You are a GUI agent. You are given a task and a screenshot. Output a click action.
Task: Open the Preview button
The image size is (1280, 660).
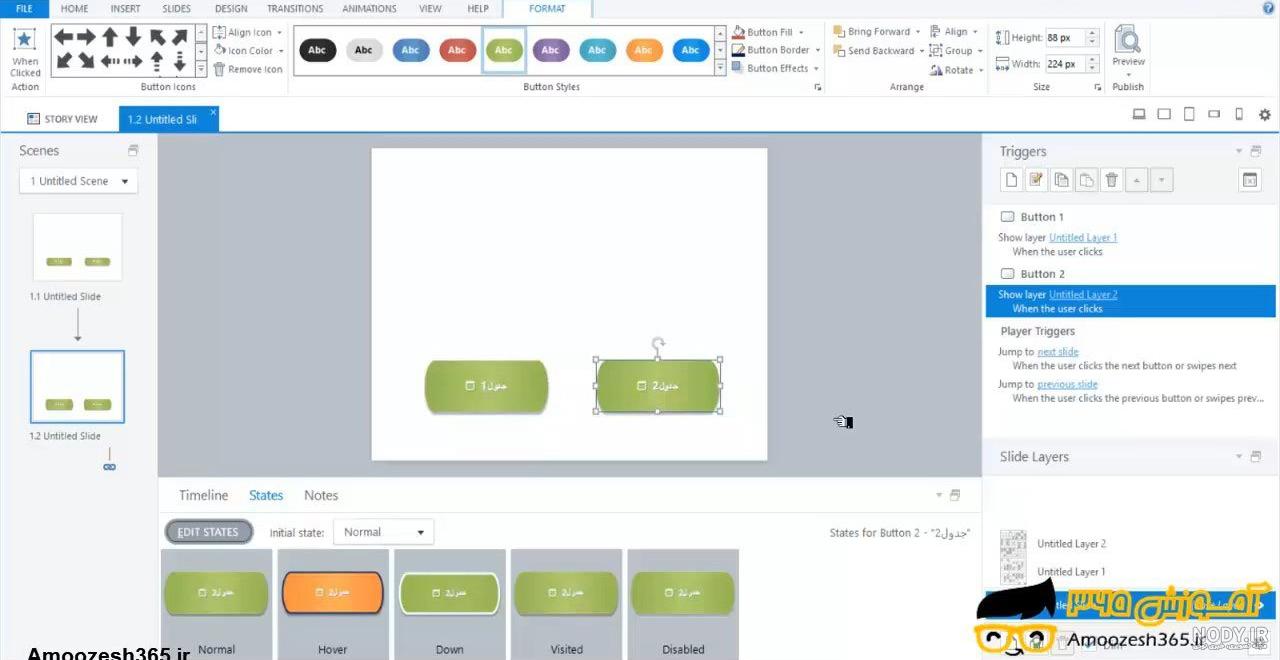coord(1128,48)
